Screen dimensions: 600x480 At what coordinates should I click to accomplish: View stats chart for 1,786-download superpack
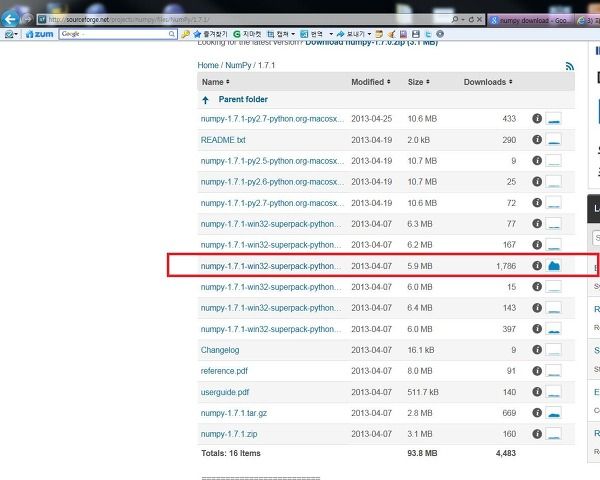pos(554,266)
